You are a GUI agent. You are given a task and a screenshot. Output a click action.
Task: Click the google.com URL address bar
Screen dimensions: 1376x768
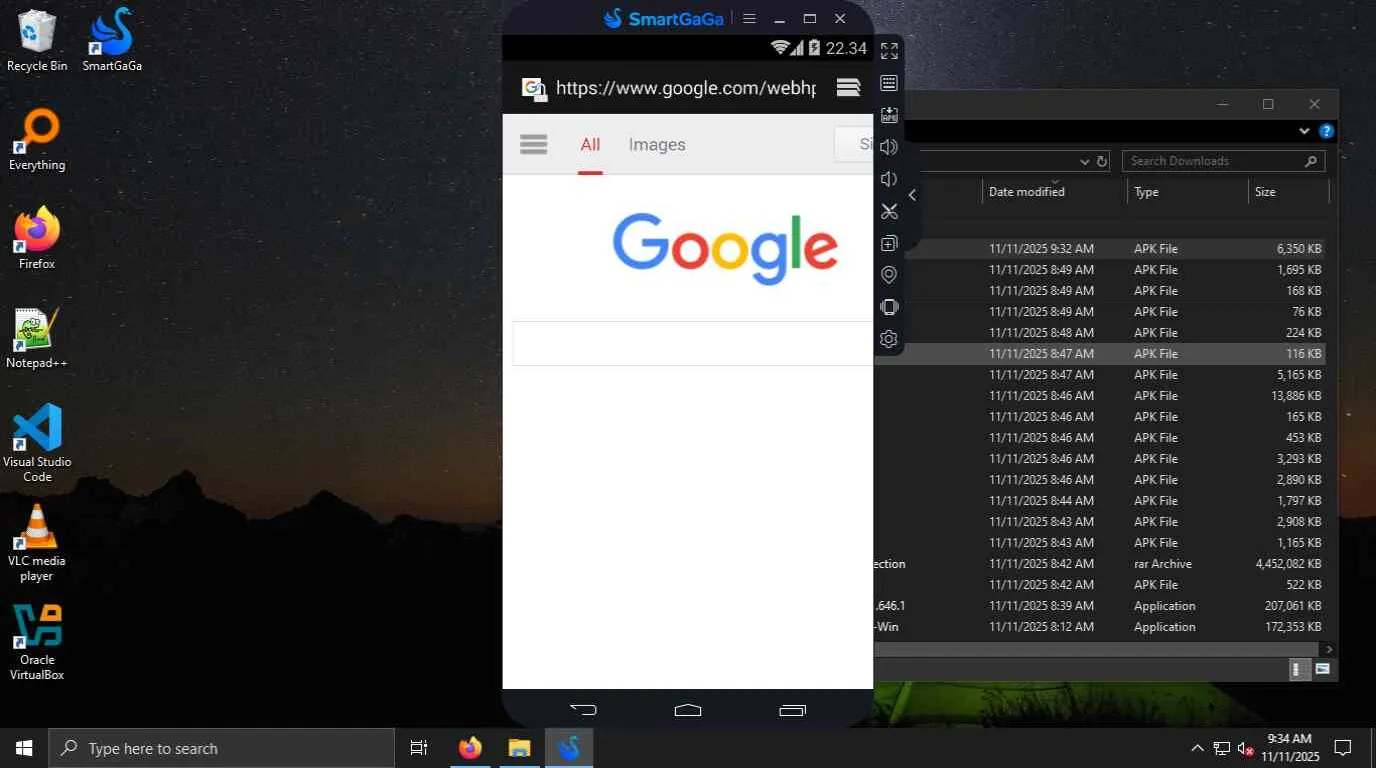[x=686, y=88]
